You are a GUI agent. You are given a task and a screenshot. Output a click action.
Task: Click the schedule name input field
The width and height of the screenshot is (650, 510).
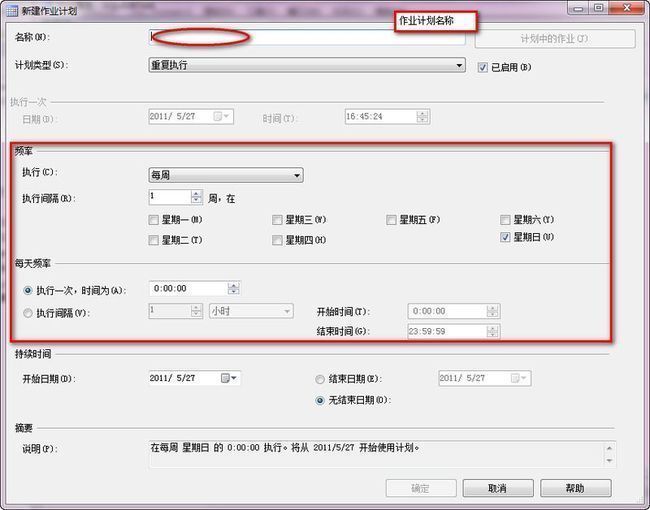(307, 37)
